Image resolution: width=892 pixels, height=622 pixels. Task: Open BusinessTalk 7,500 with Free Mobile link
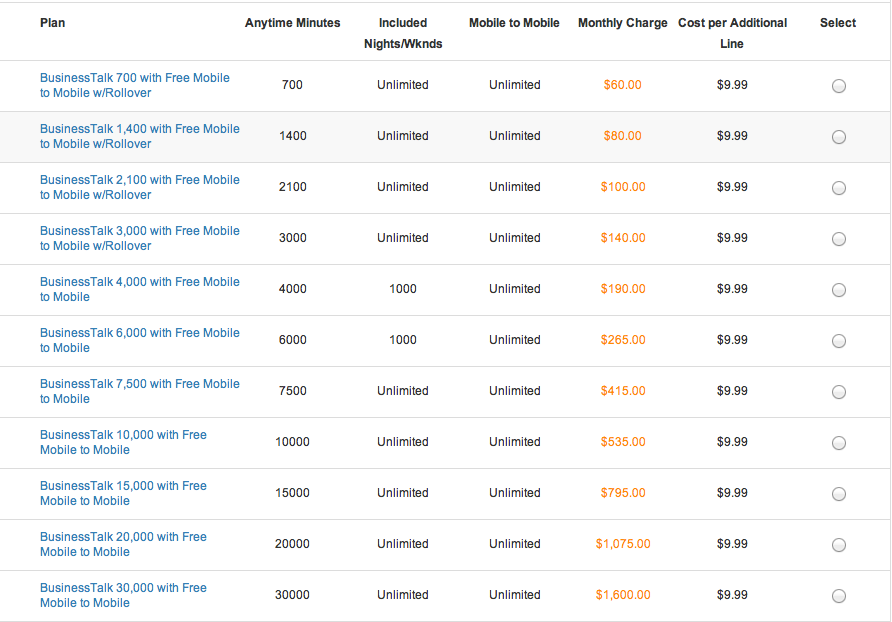(x=140, y=392)
